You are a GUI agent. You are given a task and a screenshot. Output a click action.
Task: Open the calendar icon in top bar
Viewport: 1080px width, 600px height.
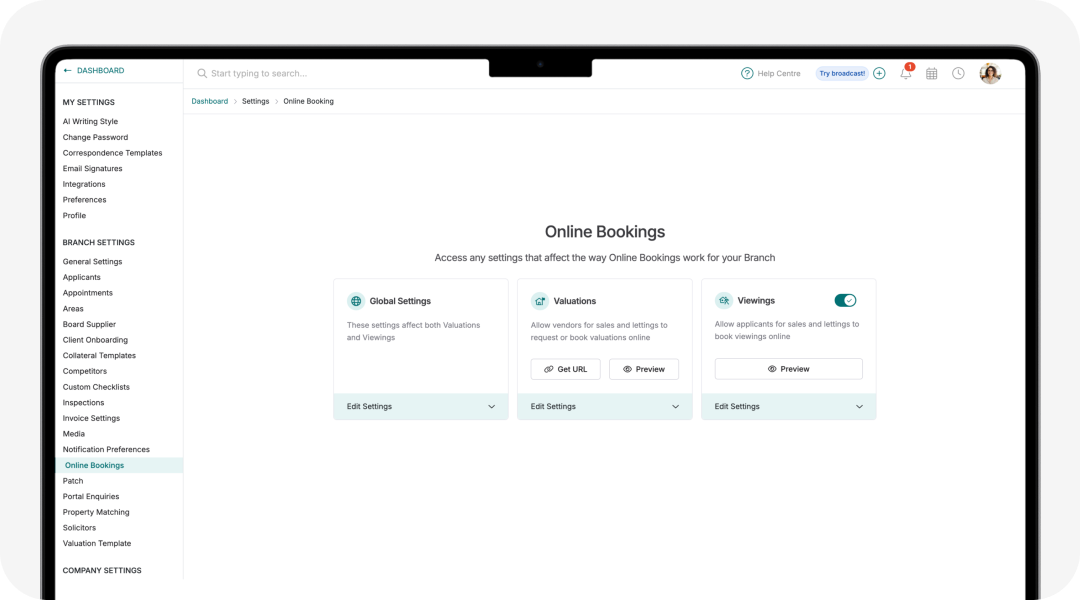tap(931, 73)
